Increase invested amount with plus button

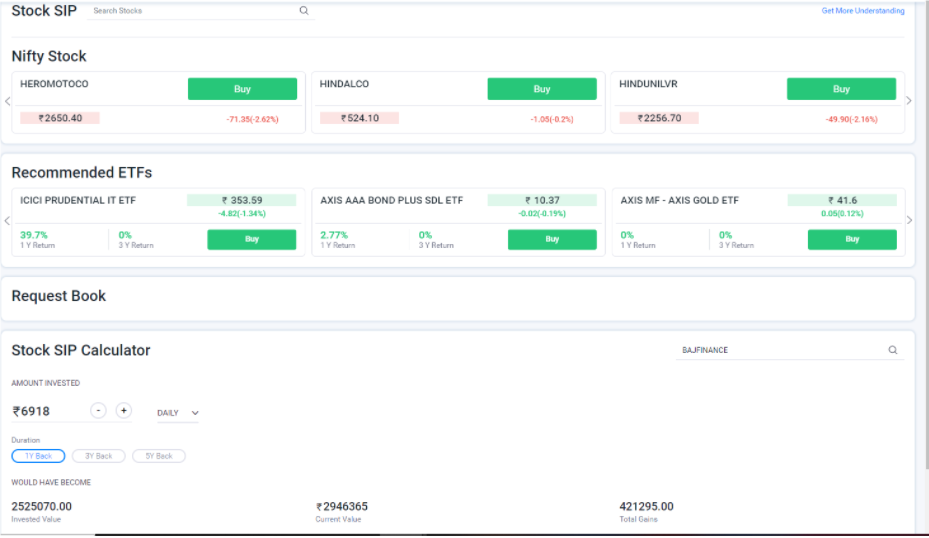pos(124,411)
